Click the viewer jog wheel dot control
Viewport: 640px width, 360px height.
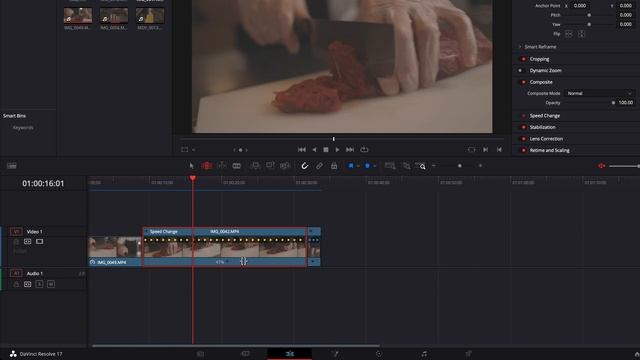[240, 150]
